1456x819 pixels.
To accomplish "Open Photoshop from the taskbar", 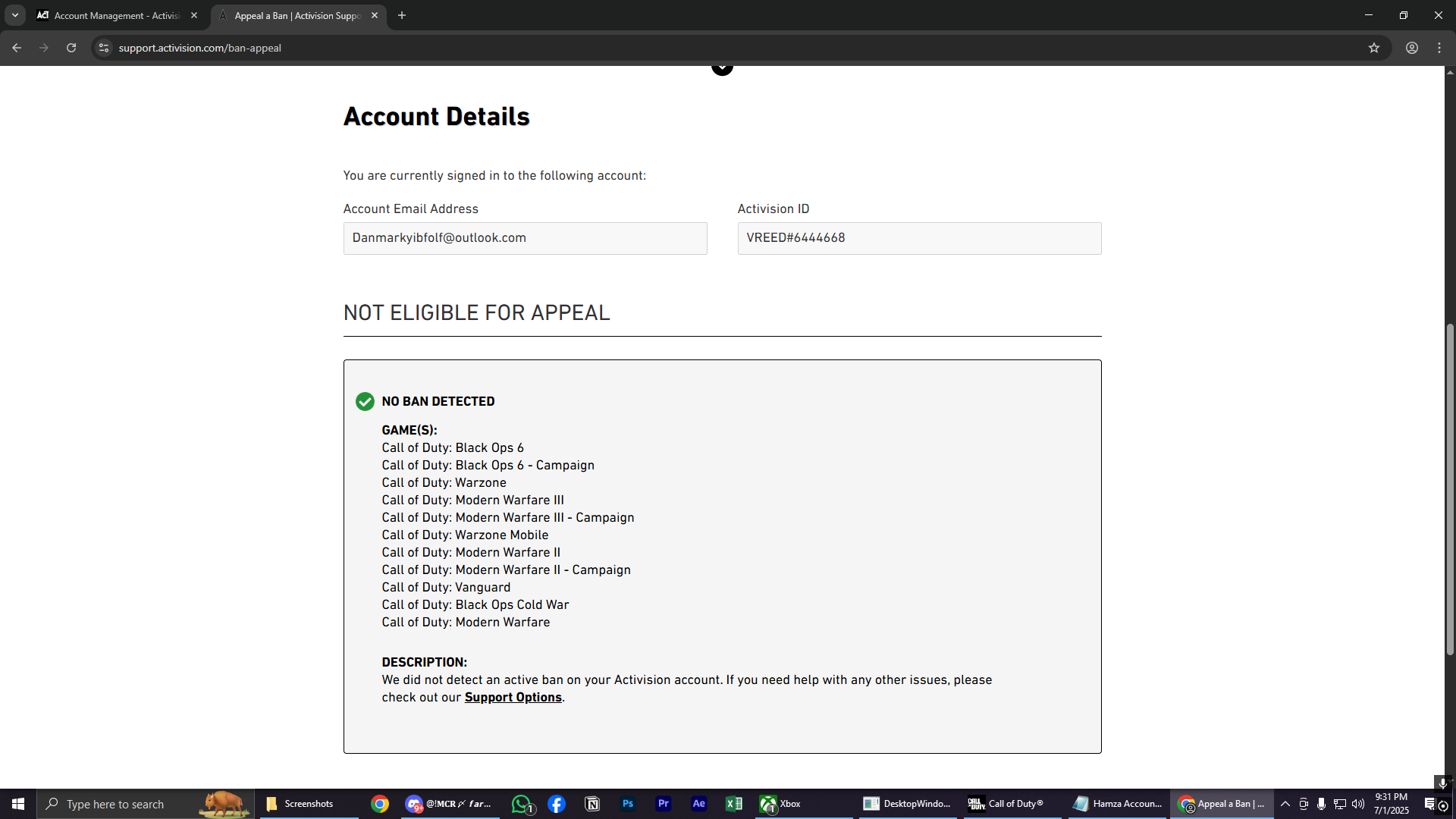I will coord(628,804).
